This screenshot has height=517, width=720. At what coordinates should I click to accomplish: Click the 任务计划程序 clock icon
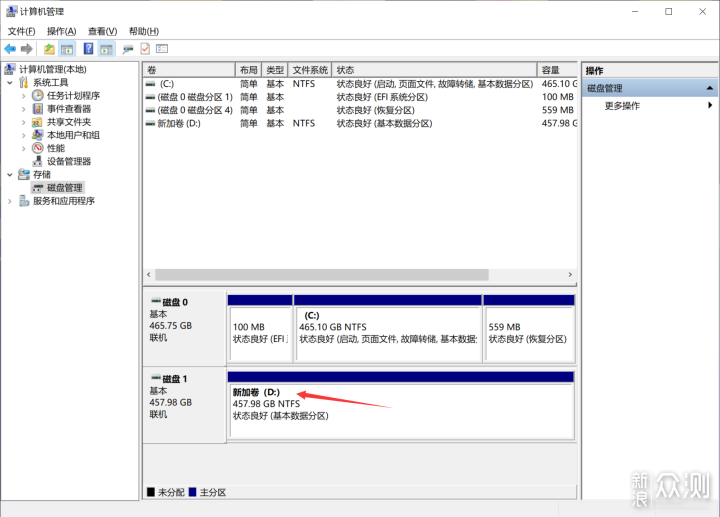pyautogui.click(x=38, y=96)
